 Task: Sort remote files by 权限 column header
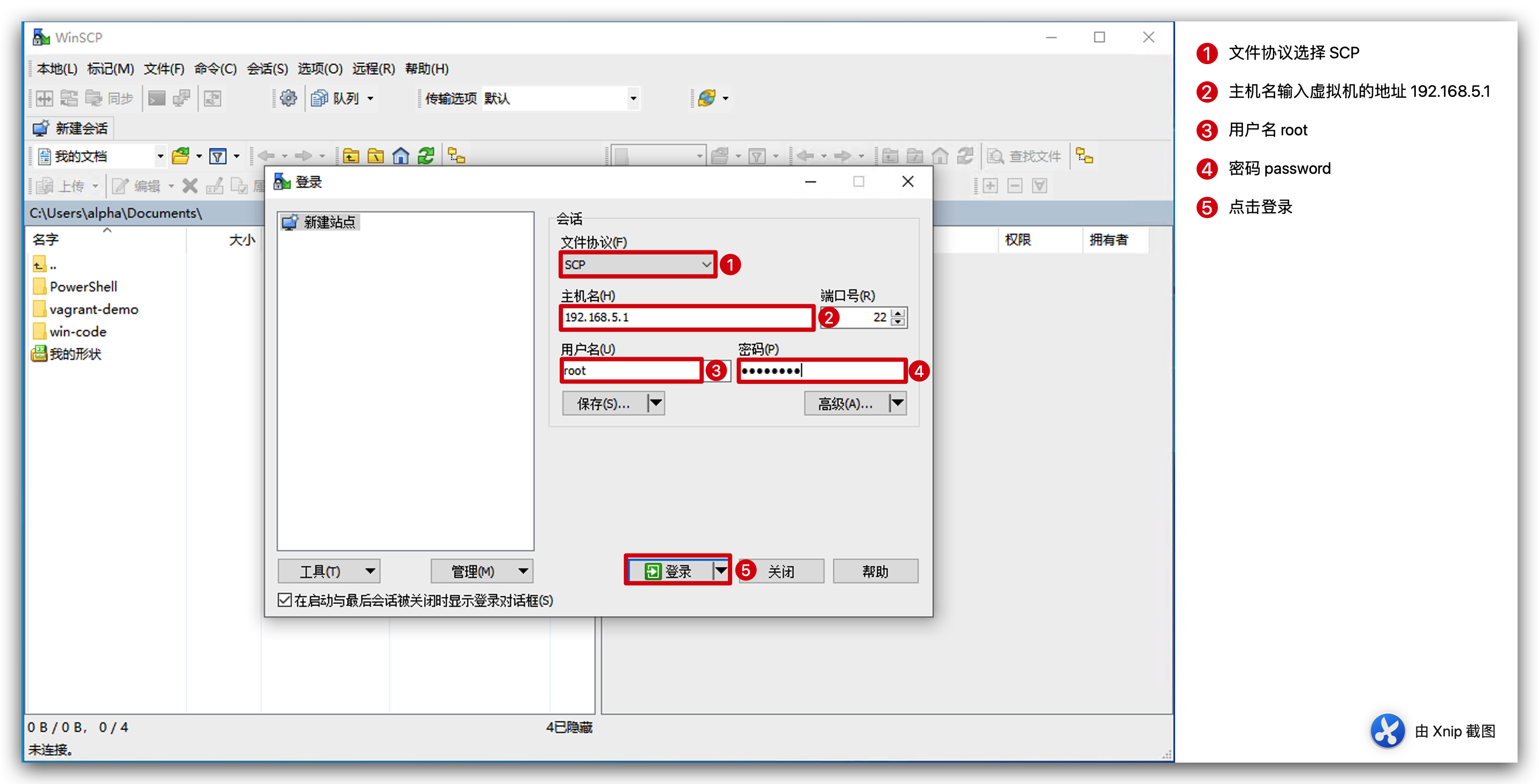[1040, 240]
